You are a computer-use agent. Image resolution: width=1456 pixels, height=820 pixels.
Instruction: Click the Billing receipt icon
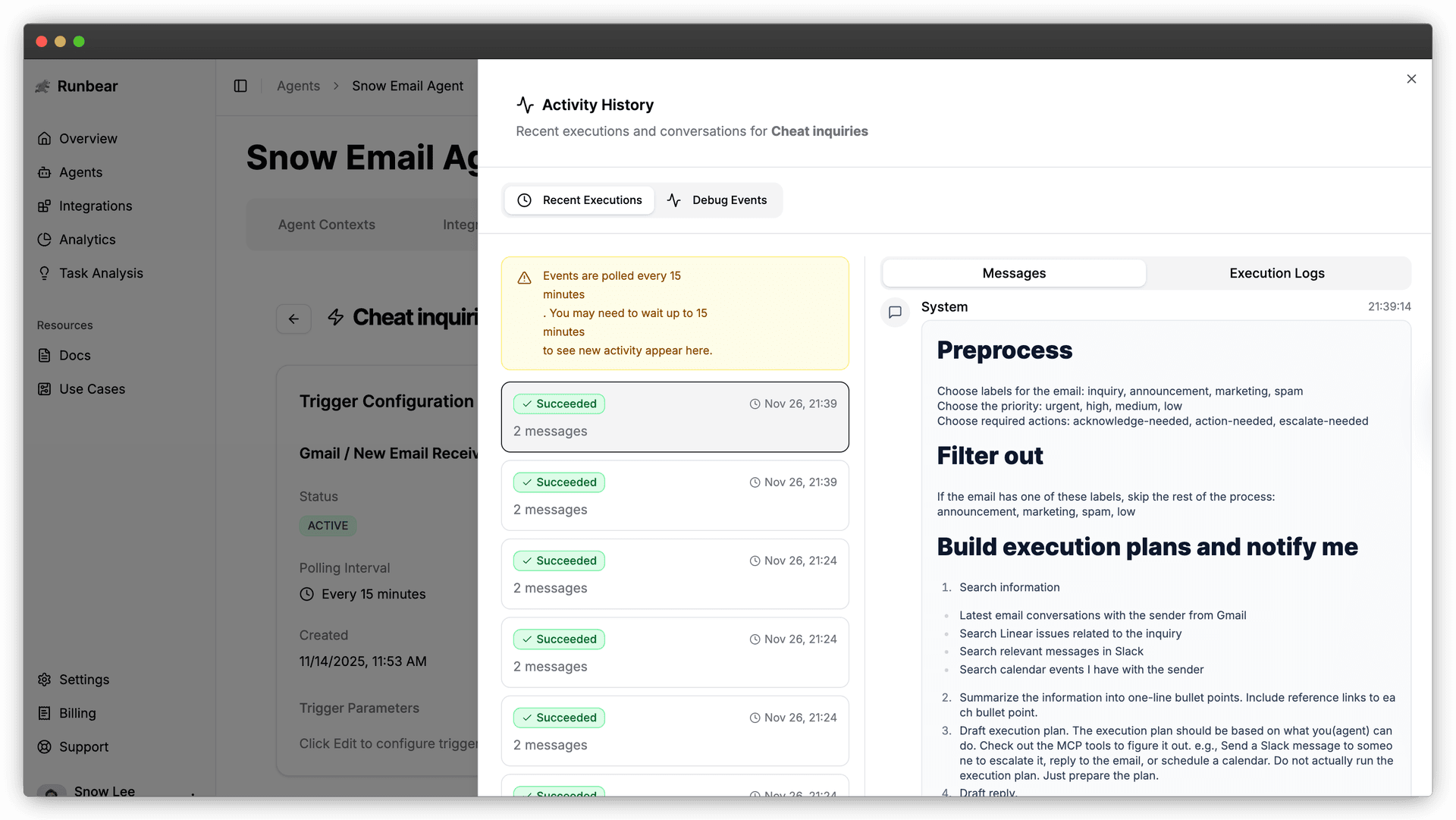pos(45,713)
